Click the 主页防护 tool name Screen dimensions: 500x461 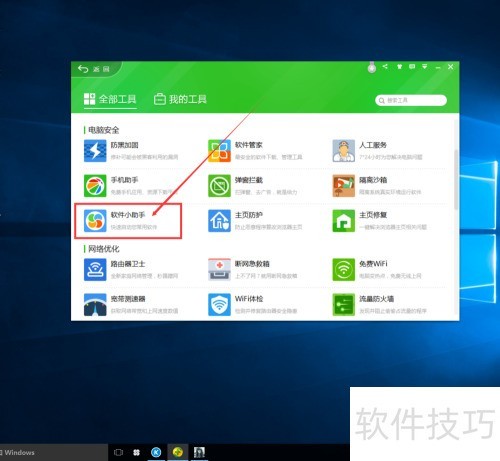pos(249,215)
